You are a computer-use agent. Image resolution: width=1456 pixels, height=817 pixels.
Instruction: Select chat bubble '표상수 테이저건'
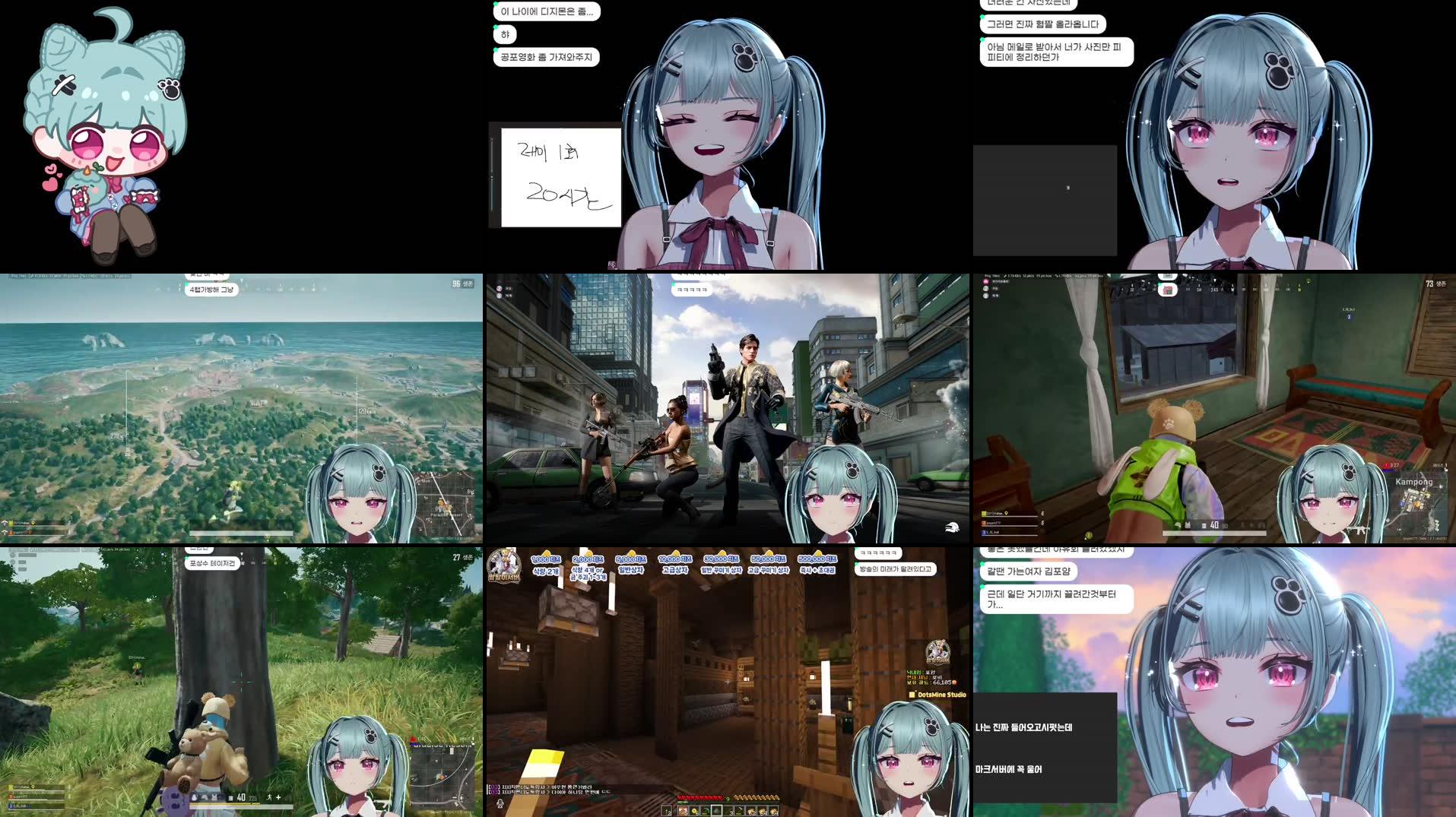212,563
